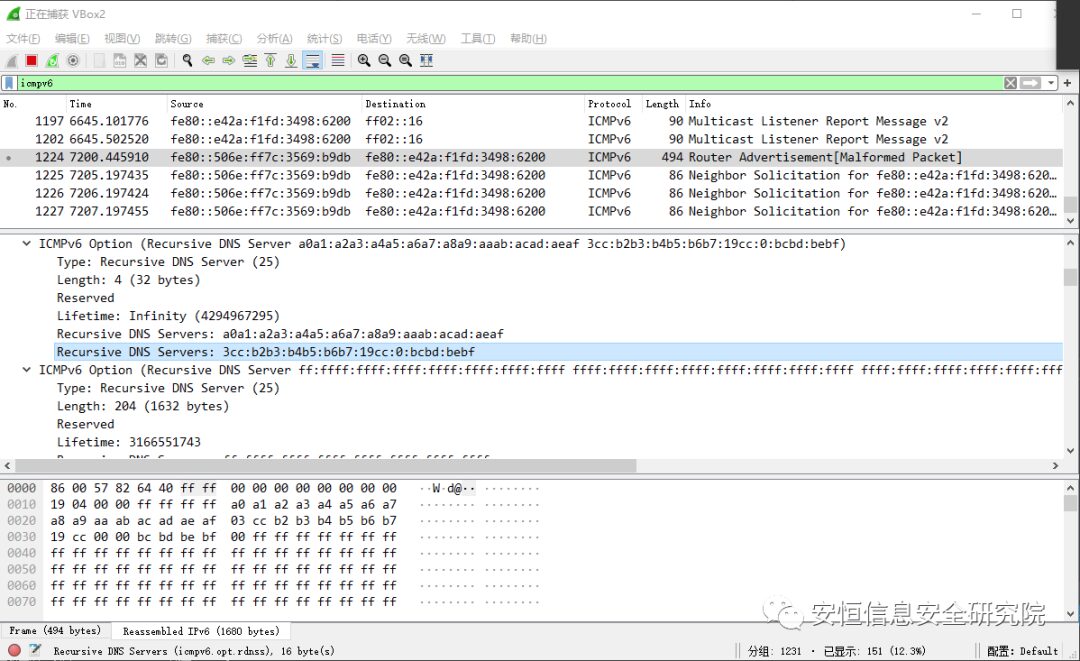Image resolution: width=1080 pixels, height=661 pixels.
Task: Go back to previous packet arrow
Action: [208, 61]
